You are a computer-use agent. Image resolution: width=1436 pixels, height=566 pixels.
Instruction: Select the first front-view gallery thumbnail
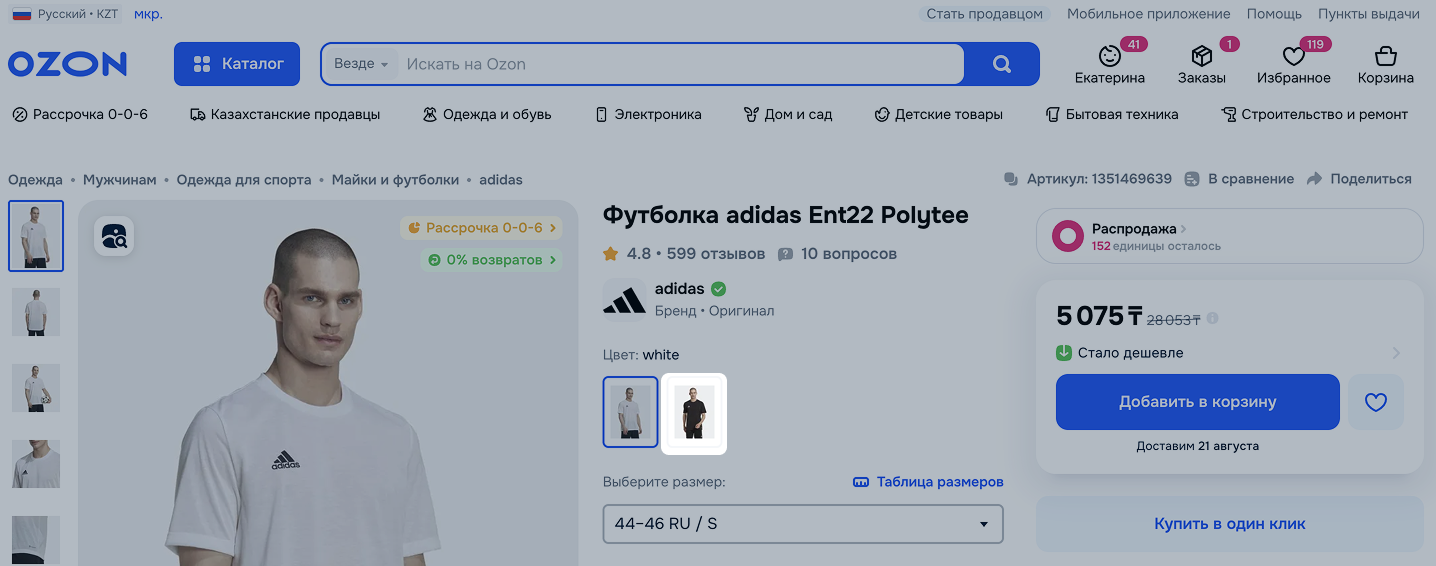(36, 236)
